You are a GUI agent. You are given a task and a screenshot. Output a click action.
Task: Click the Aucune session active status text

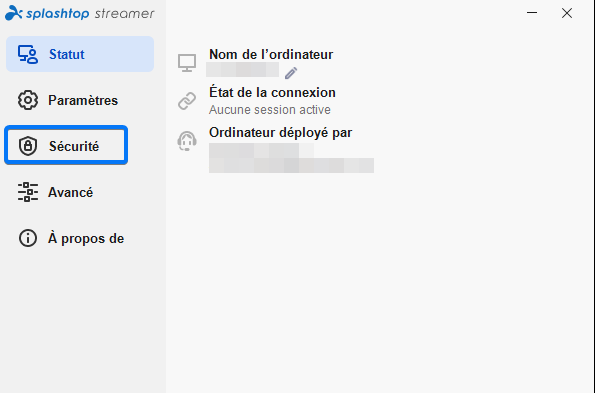pos(270,110)
